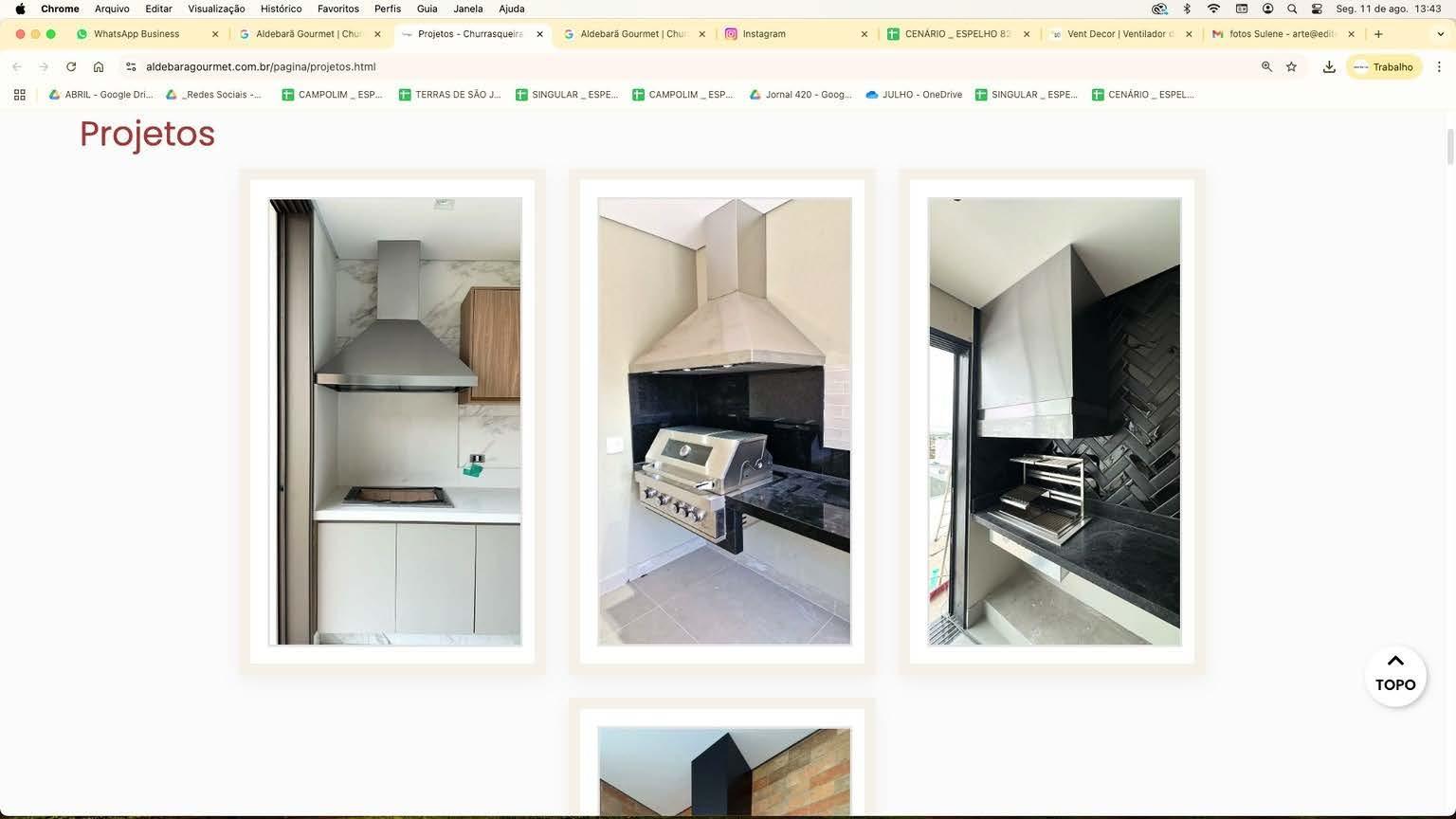Close the Vent Decor tab
Viewport: 1456px width, 819px height.
point(1189,34)
